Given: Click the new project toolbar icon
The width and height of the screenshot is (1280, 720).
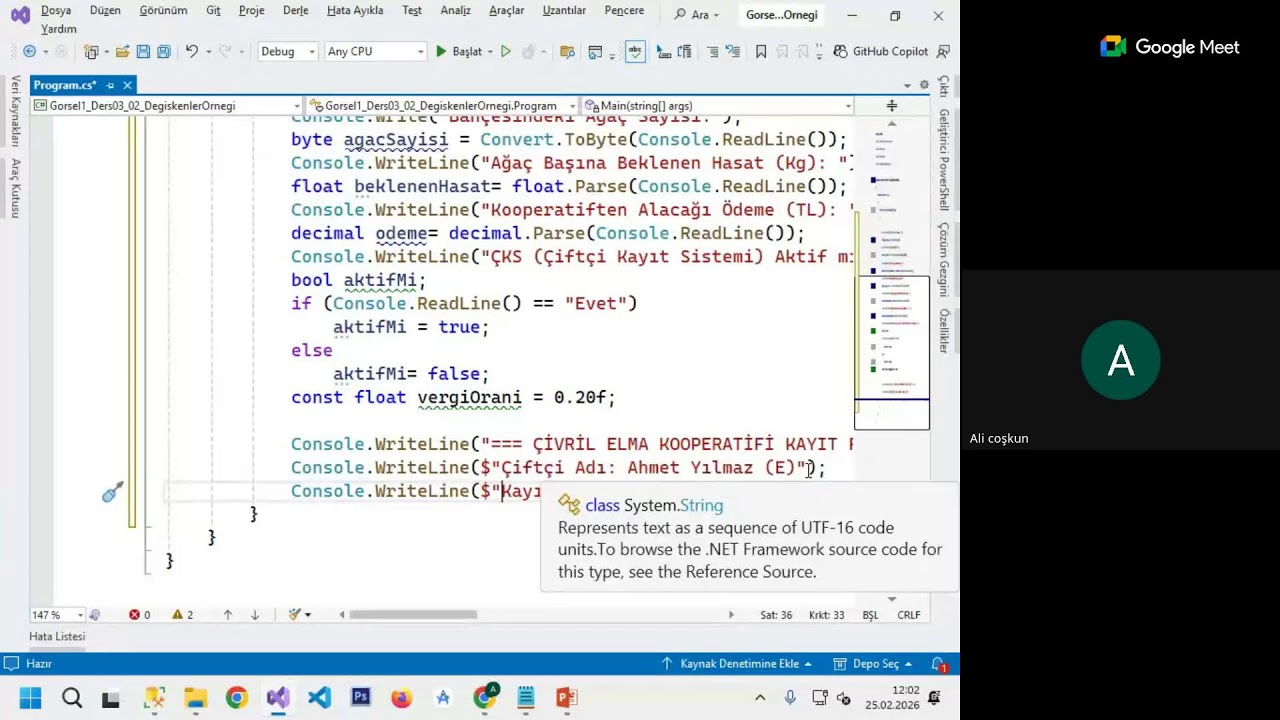Looking at the screenshot, I should [x=92, y=51].
